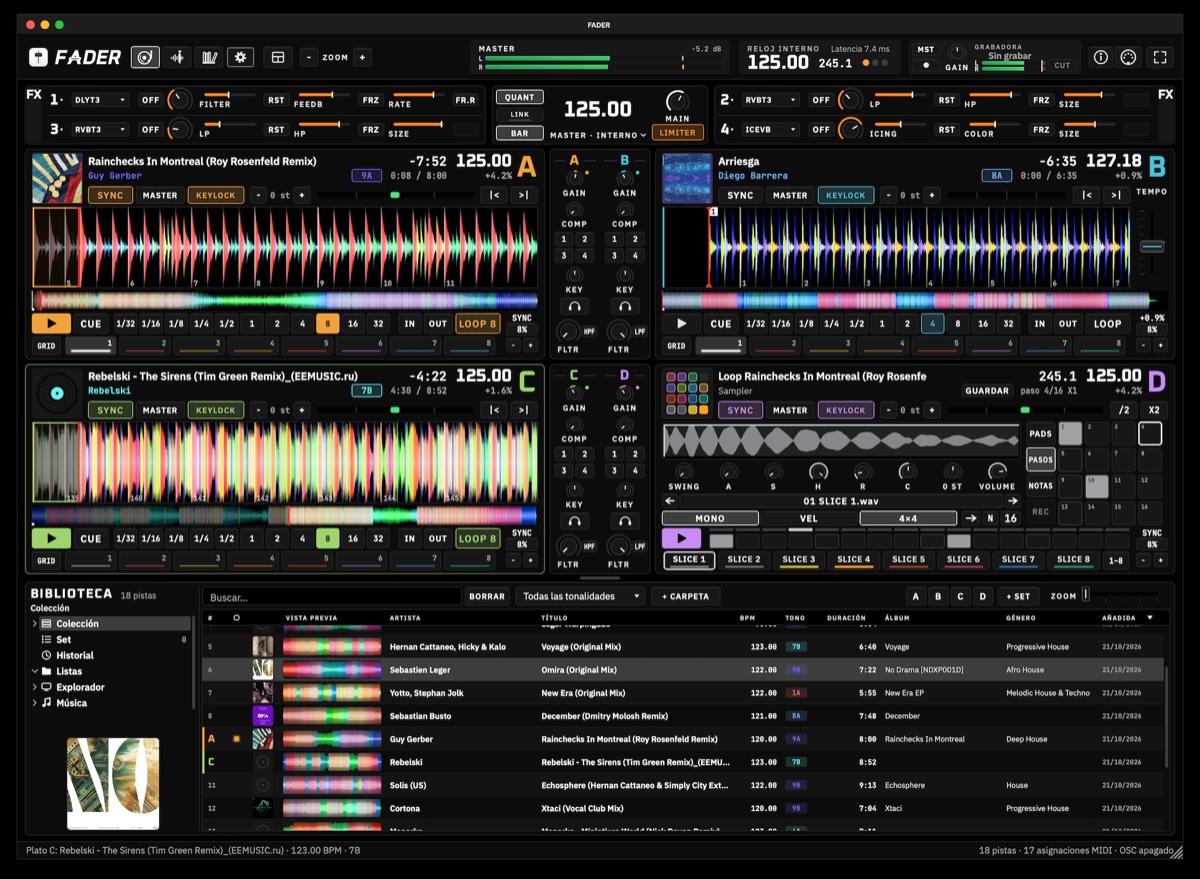Viewport: 1200px width, 879px height.
Task: Toggle KEYLOCK on deck A
Action: click(x=216, y=195)
